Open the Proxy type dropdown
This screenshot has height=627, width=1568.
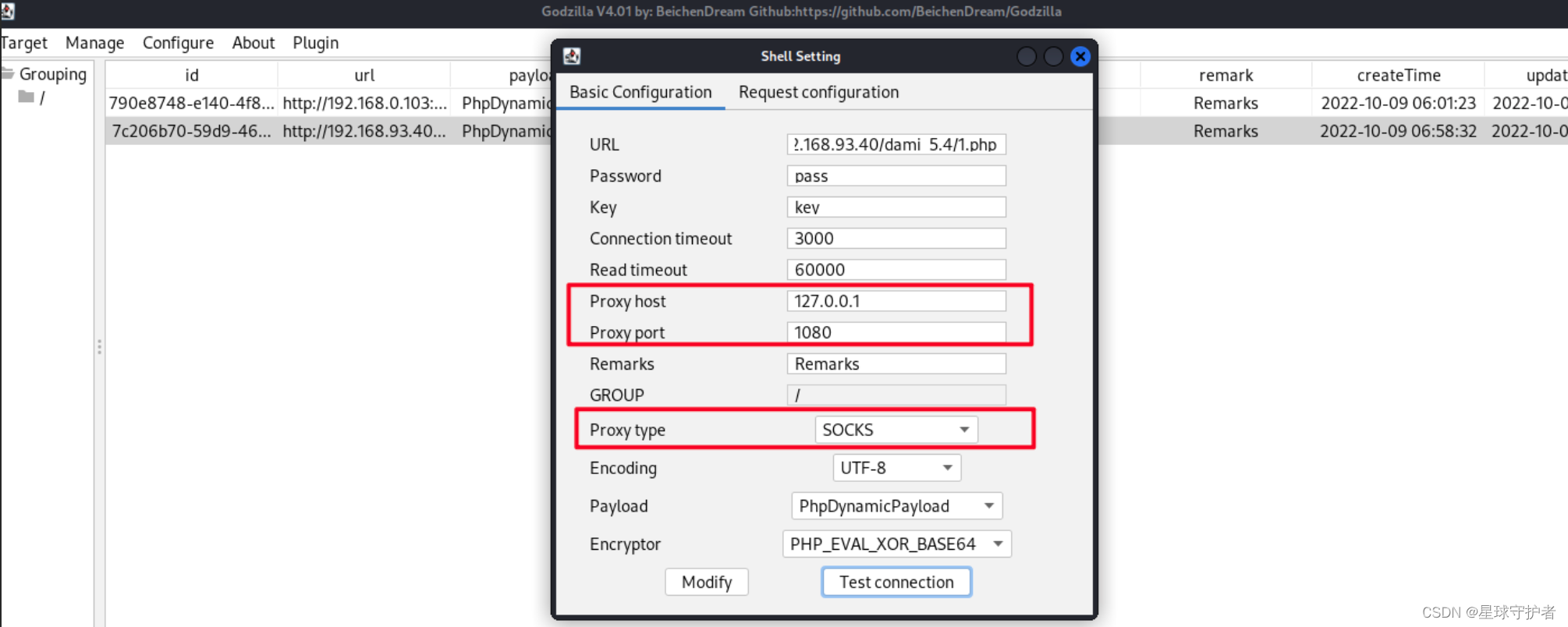coord(896,430)
